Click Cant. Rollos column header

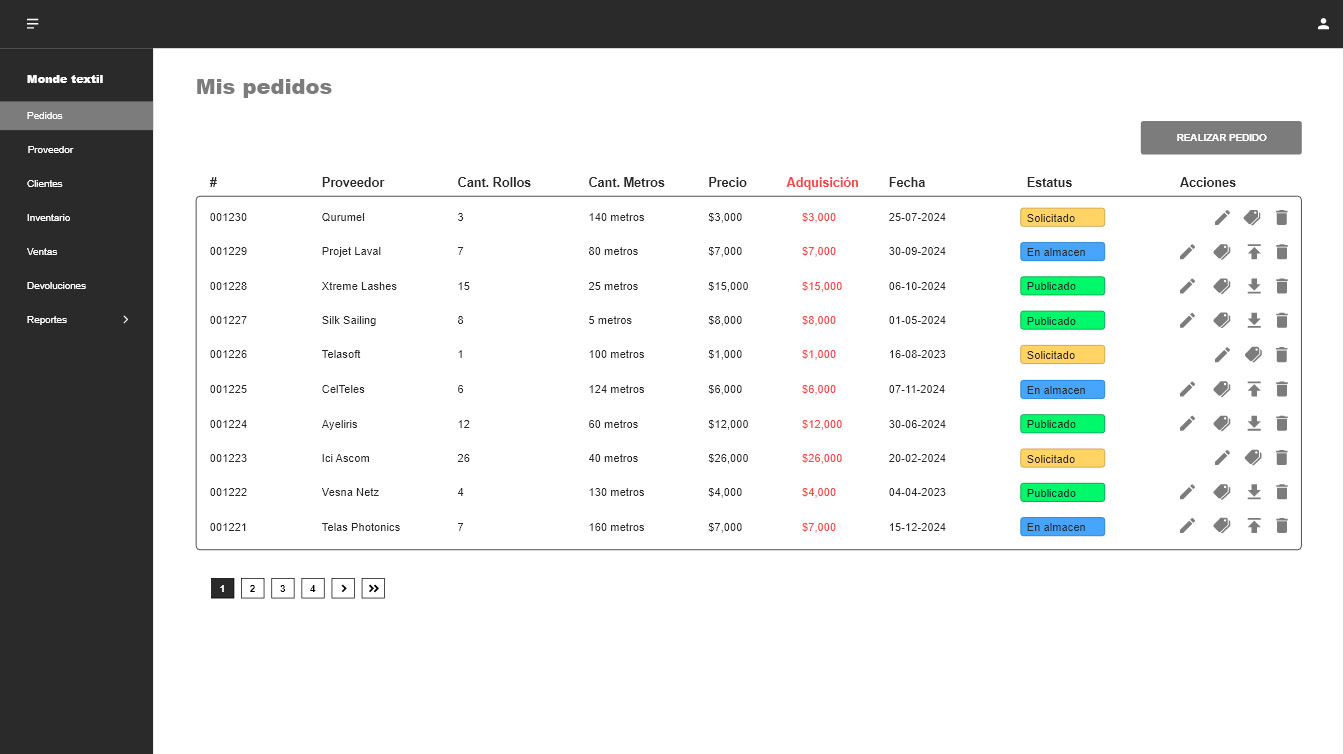coord(494,183)
